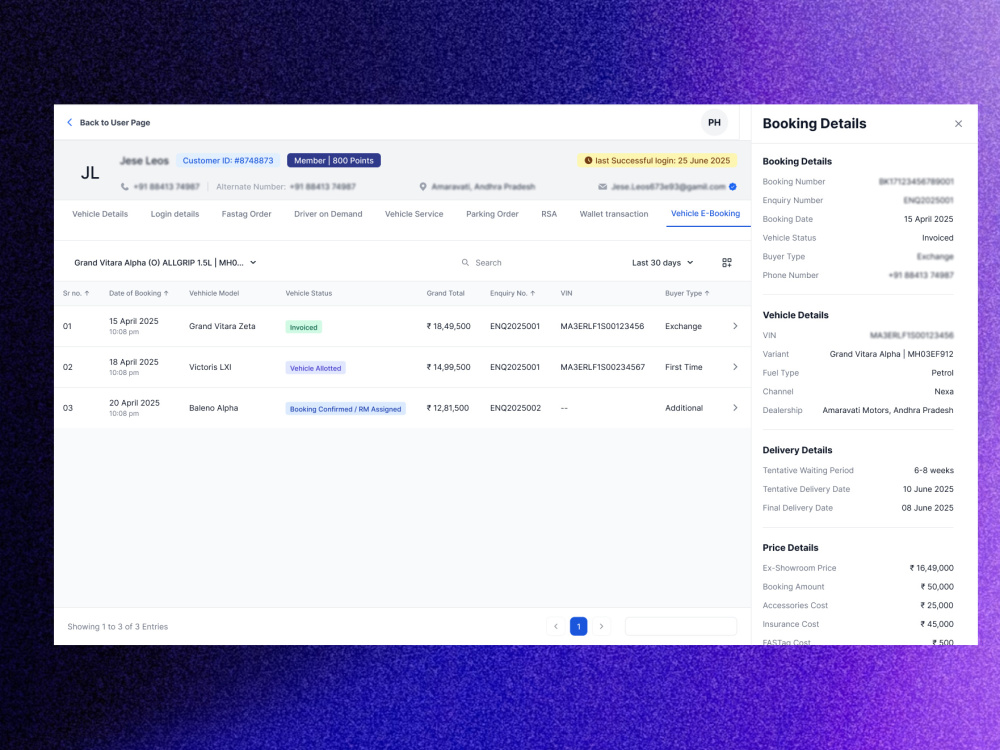Go to previous page arrow
This screenshot has height=750, width=1000.
click(555, 626)
